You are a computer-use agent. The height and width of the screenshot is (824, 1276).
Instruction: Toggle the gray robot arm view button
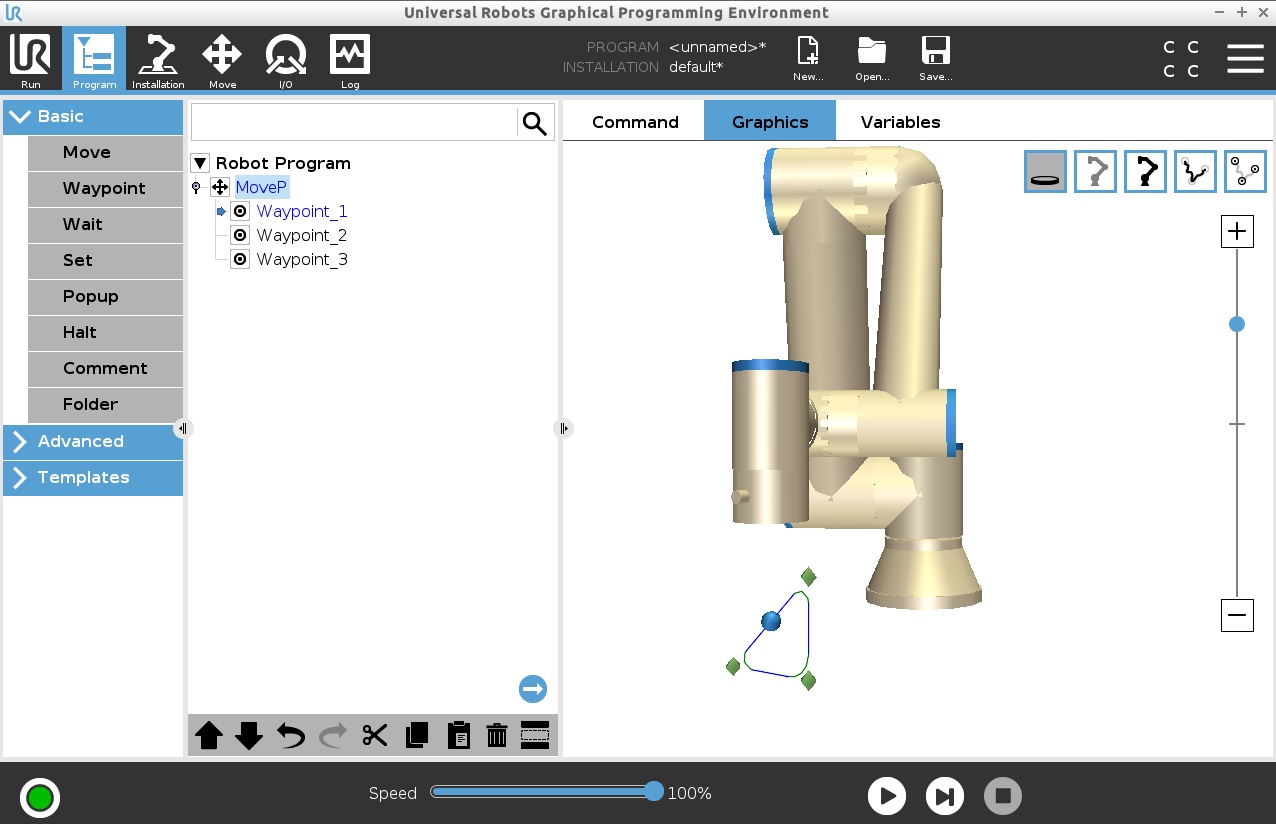[x=1096, y=171]
